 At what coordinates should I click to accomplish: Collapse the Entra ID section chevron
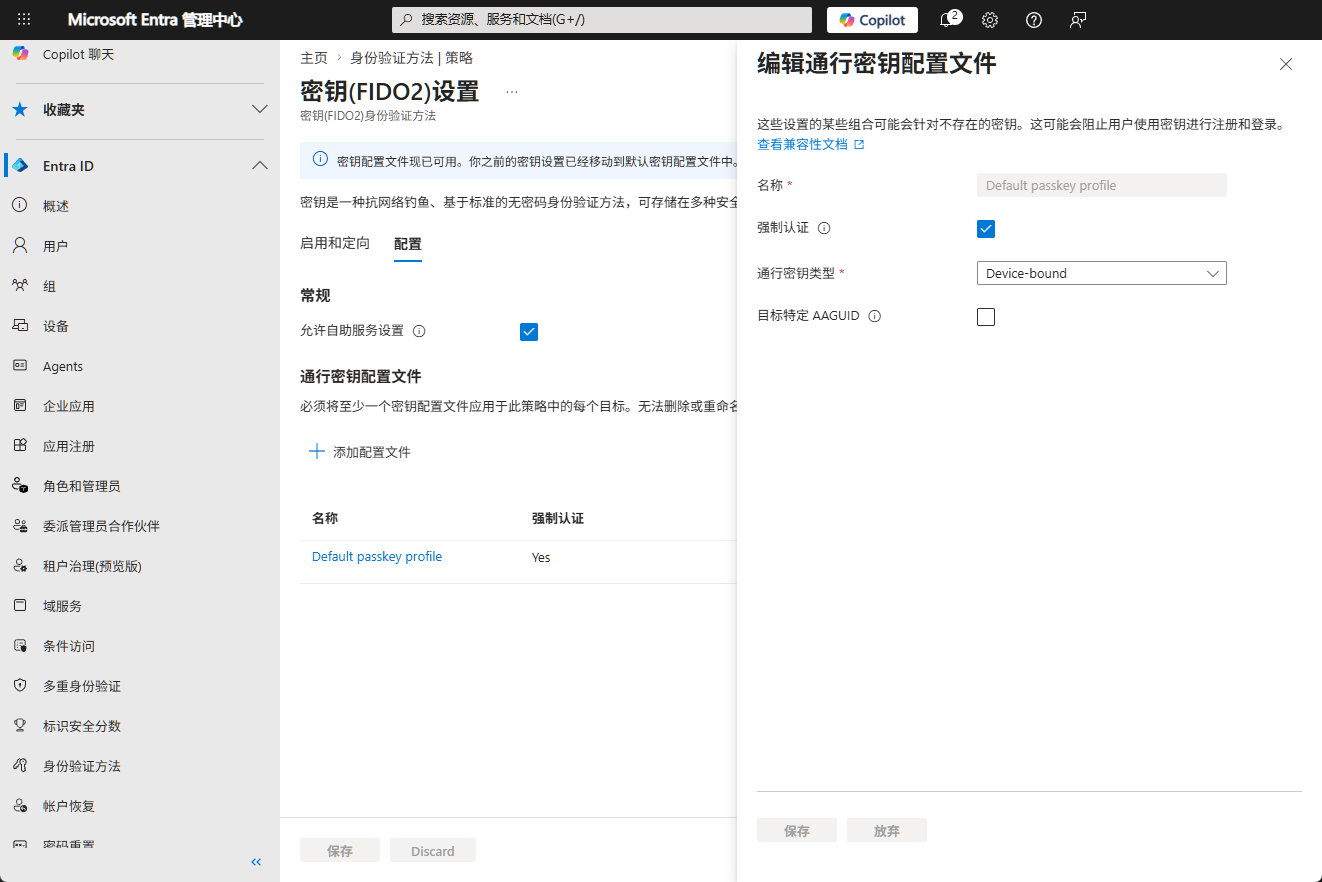click(x=260, y=165)
